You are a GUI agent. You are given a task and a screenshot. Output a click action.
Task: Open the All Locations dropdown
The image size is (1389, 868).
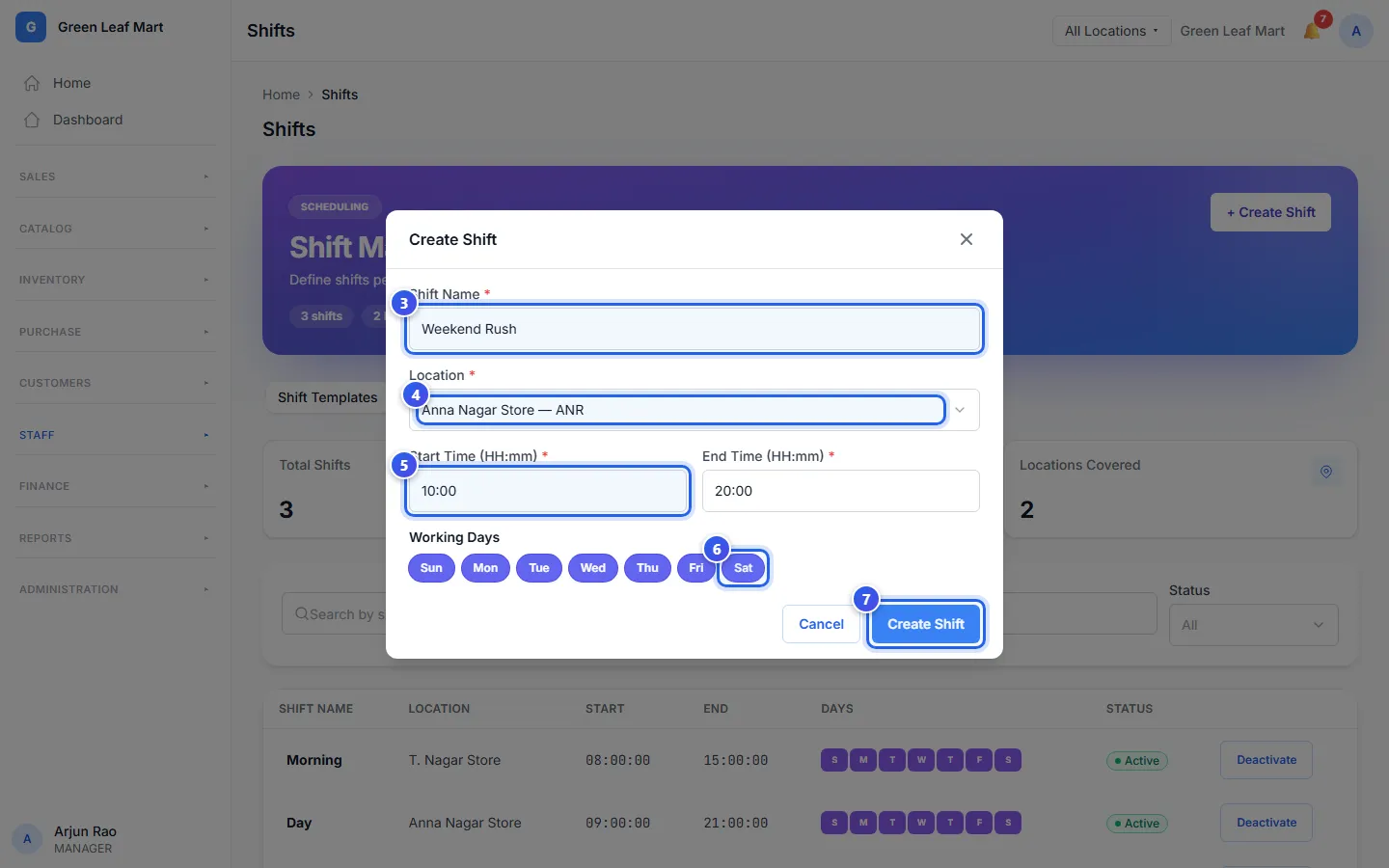click(x=1111, y=31)
